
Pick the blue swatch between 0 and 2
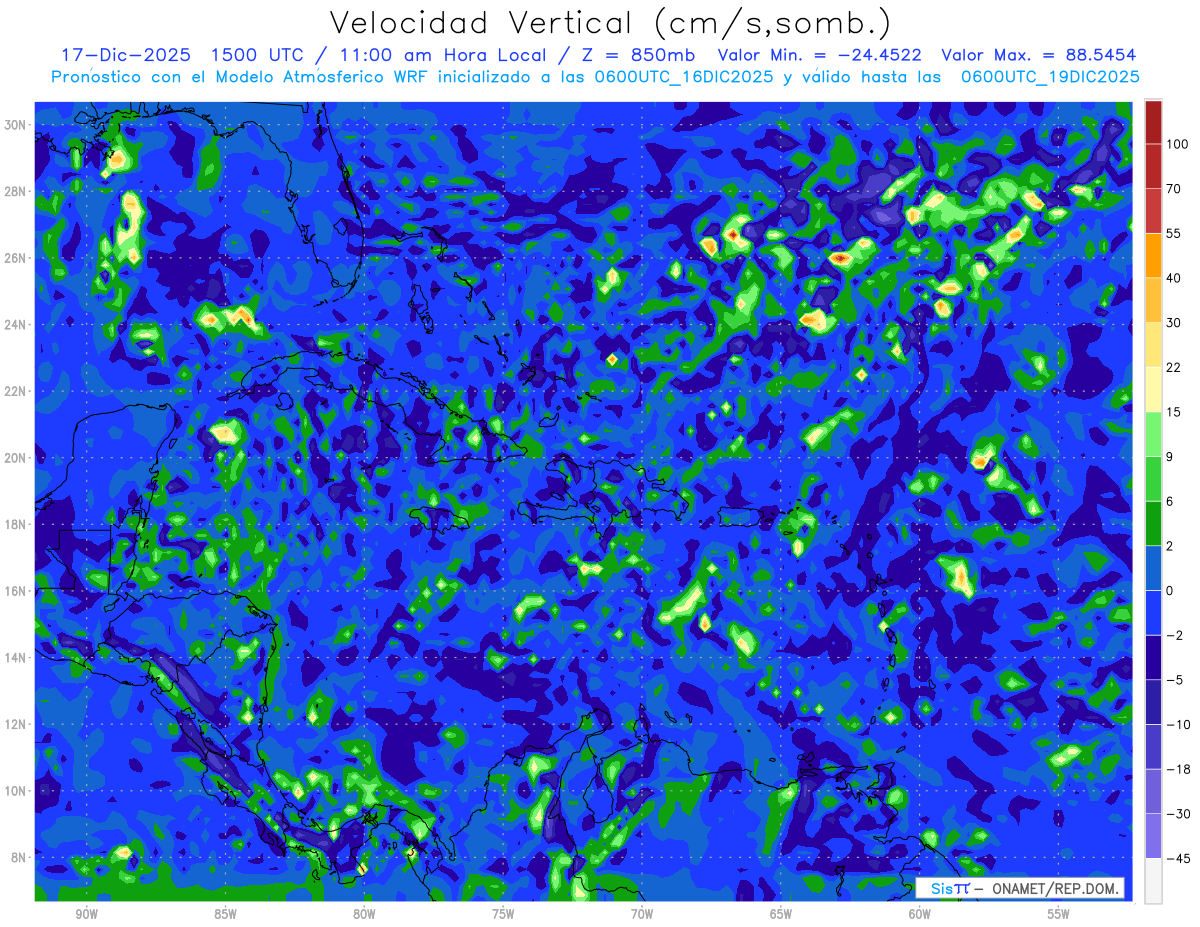pyautogui.click(x=1153, y=568)
